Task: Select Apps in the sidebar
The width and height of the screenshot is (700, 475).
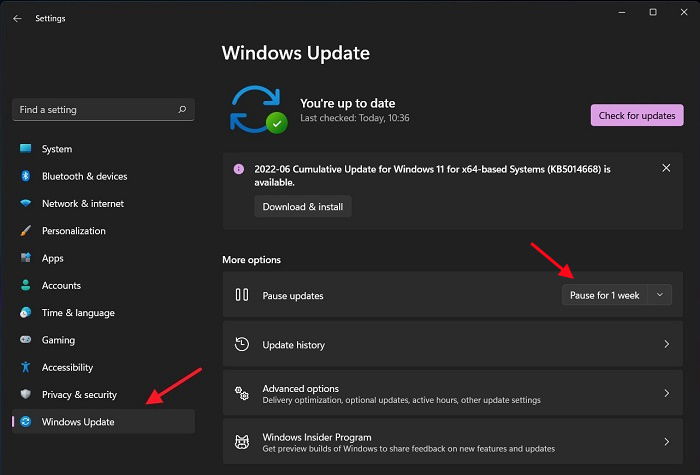Action: pos(104,258)
